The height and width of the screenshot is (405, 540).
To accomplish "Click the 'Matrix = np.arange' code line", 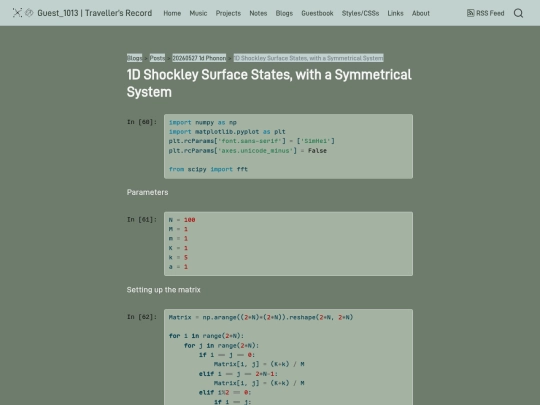I will [261, 317].
